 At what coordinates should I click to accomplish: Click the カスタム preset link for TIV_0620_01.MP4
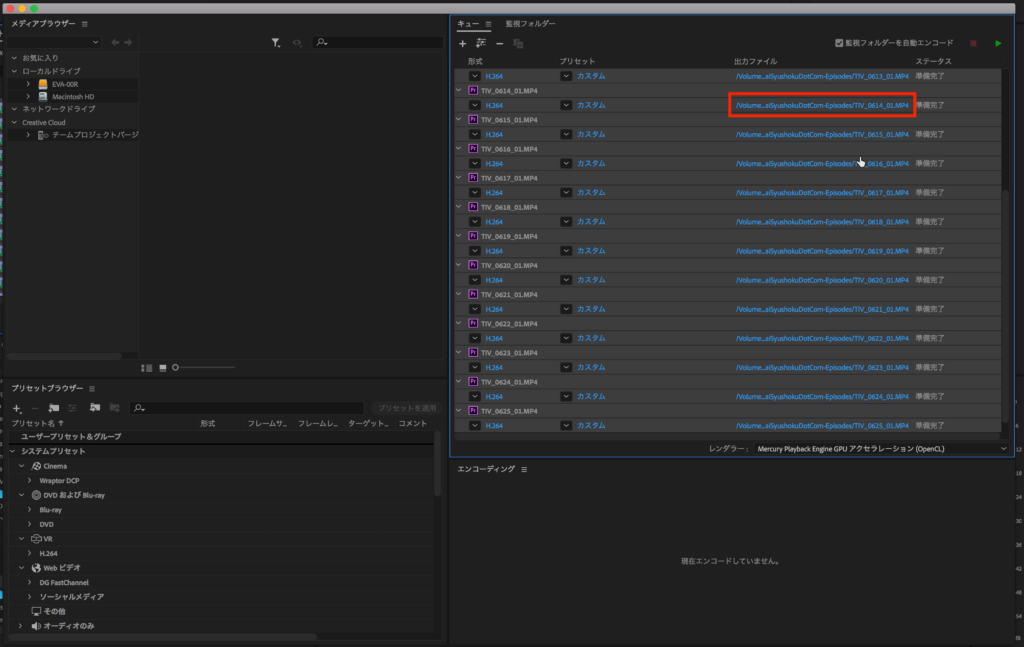[590, 280]
